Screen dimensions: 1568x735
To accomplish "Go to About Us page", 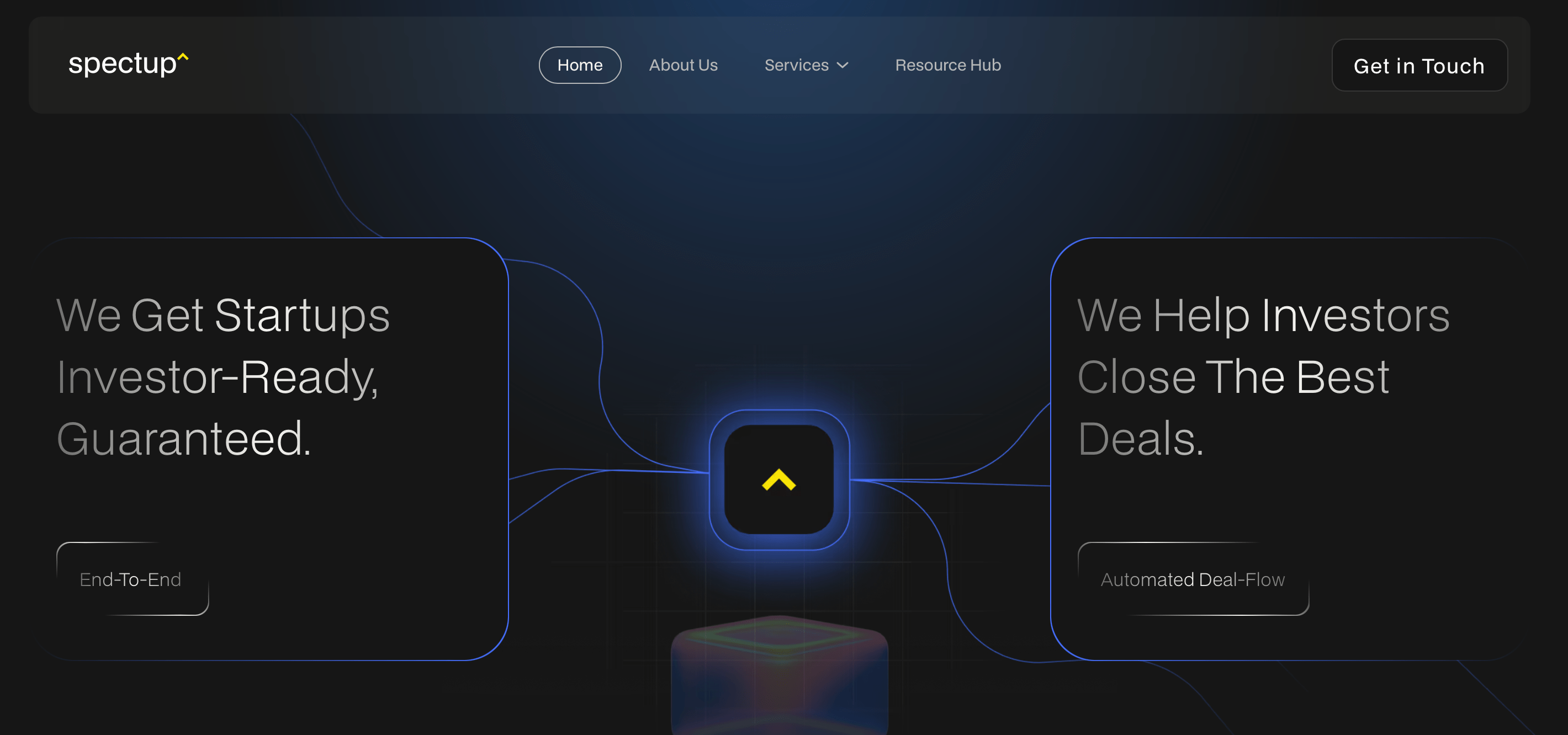I will coord(683,65).
